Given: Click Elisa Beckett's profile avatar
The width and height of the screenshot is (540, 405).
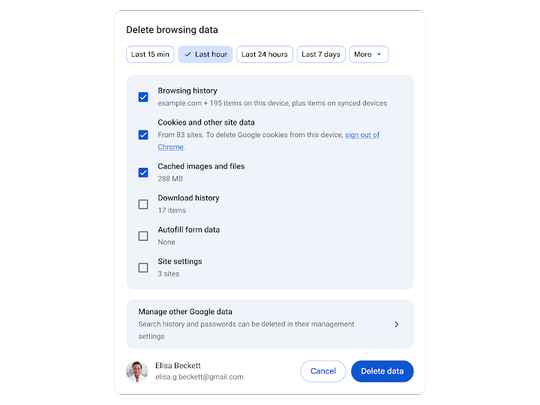Looking at the screenshot, I should coord(137,371).
